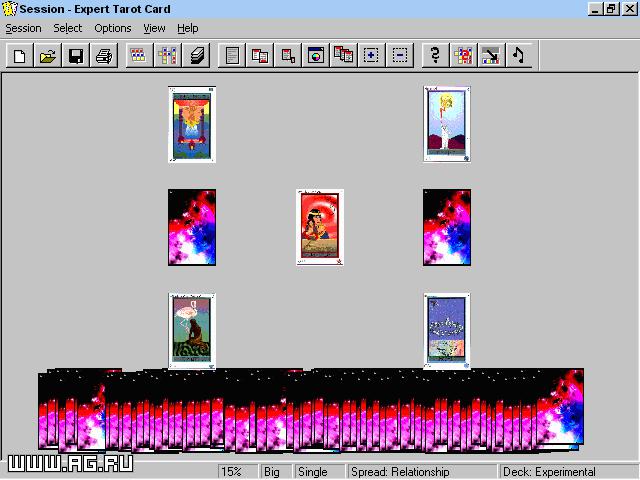Image resolution: width=640 pixels, height=480 pixels.
Task: Expand the View menu
Action: coord(154,28)
